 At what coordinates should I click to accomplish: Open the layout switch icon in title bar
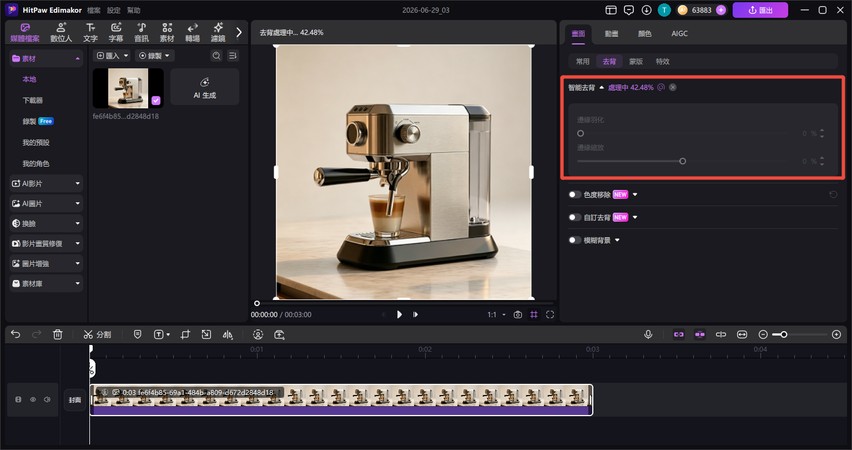pyautogui.click(x=611, y=10)
